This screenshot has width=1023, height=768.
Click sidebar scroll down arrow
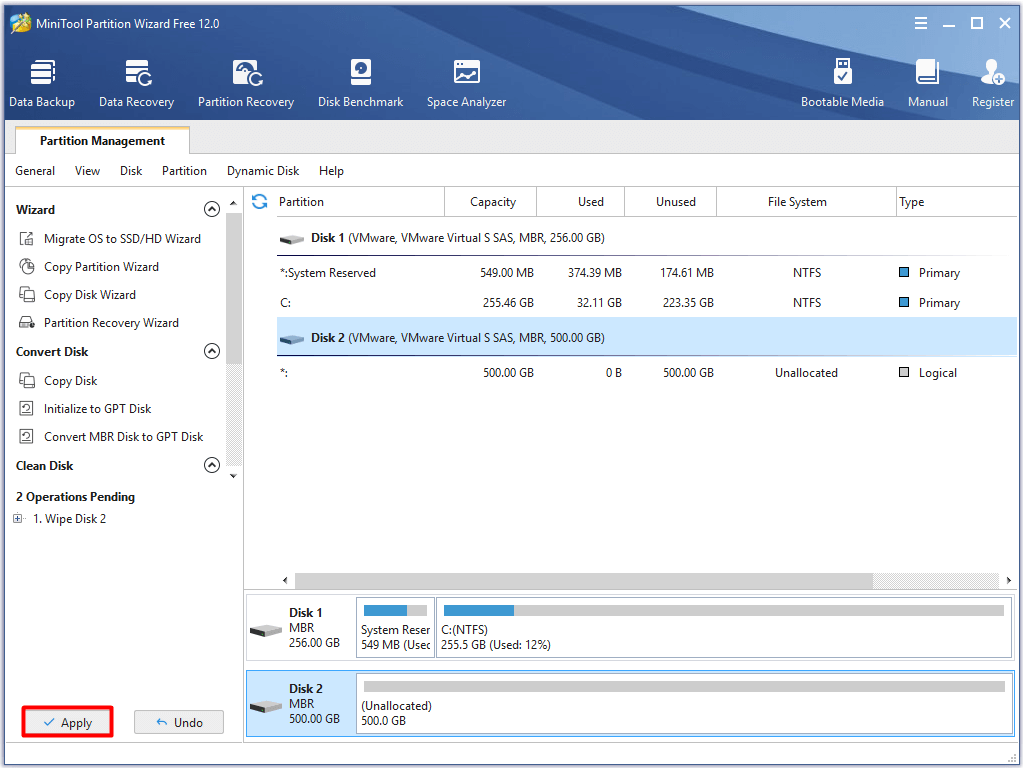pos(234,476)
